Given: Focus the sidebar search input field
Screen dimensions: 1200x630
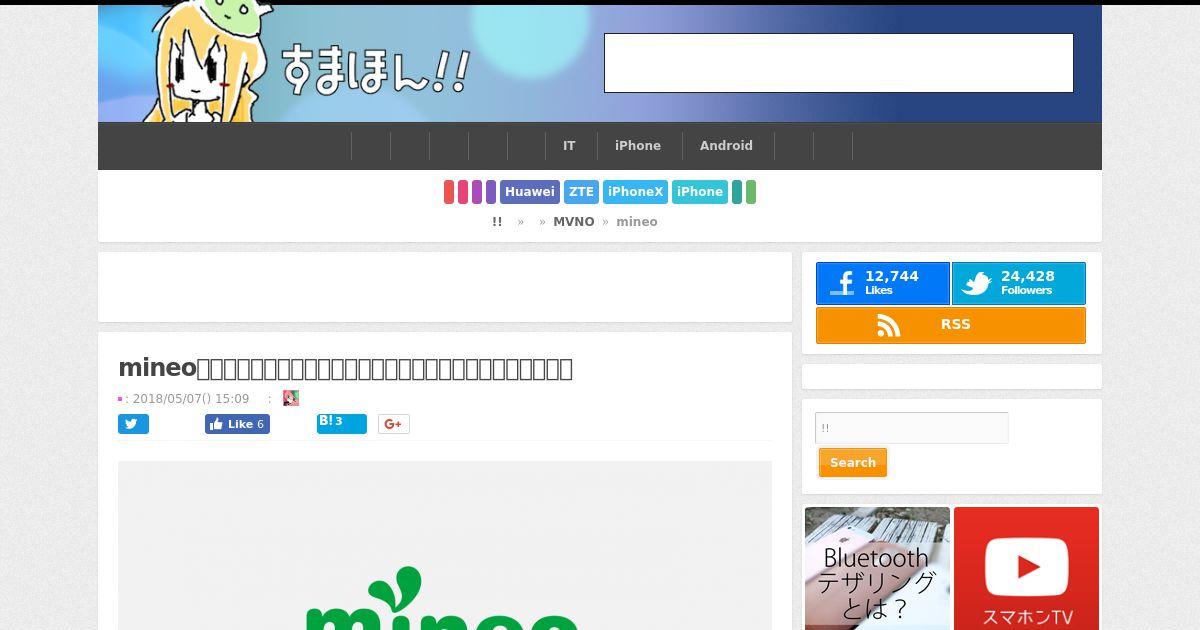Looking at the screenshot, I should click(912, 428).
